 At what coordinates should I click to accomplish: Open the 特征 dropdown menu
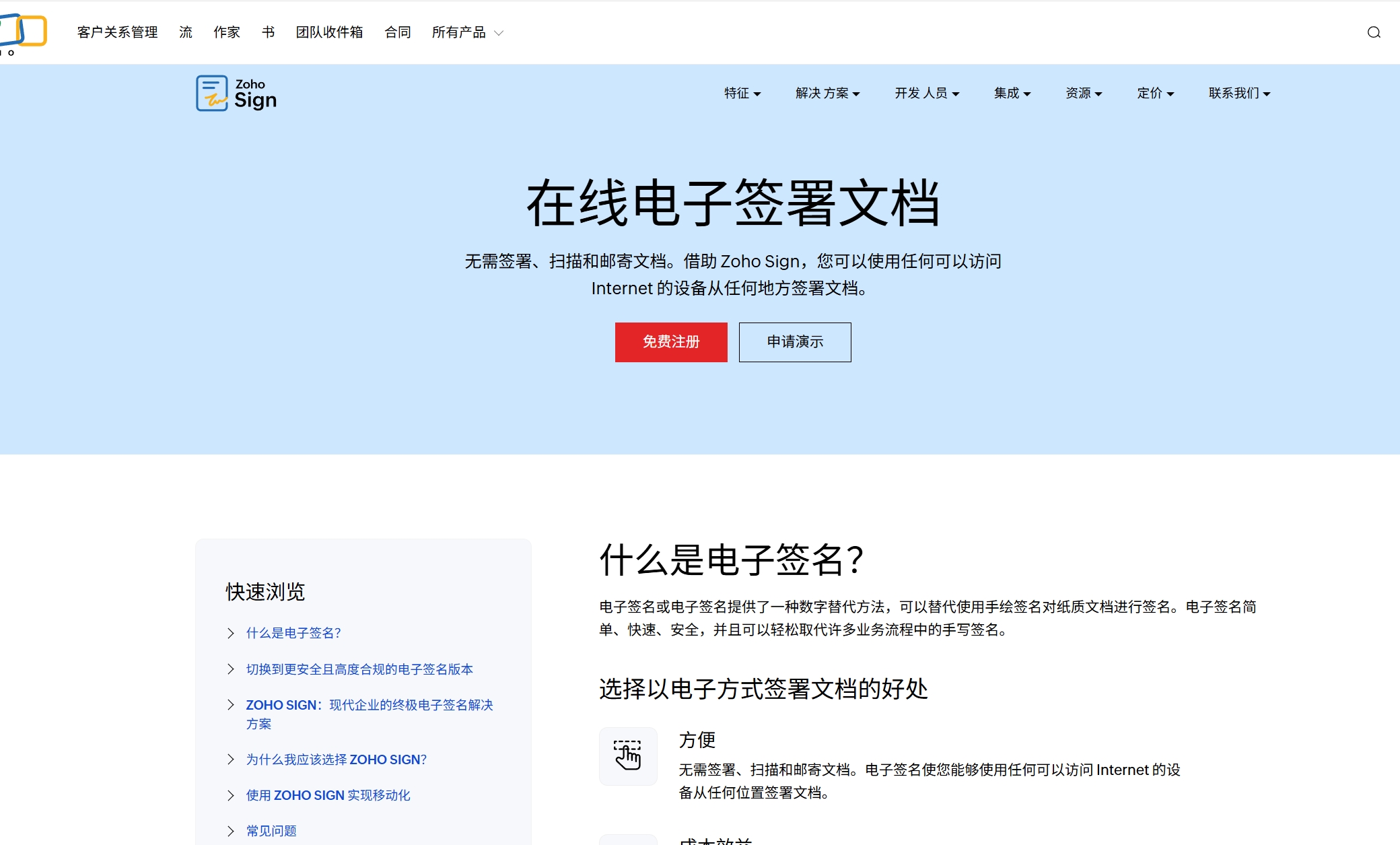742,93
